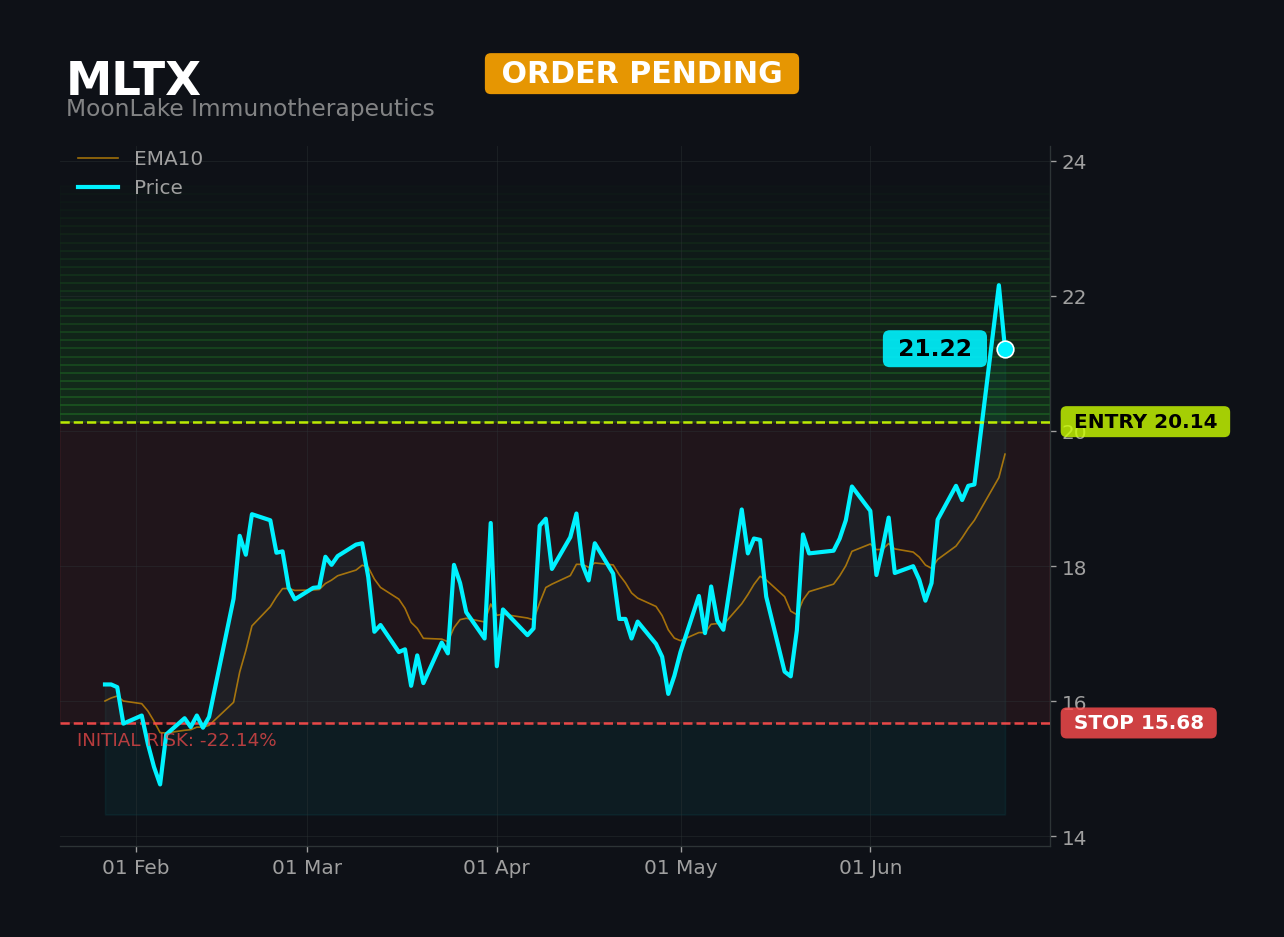
Task: Click the 01 Jun date label
Action: click(x=870, y=868)
